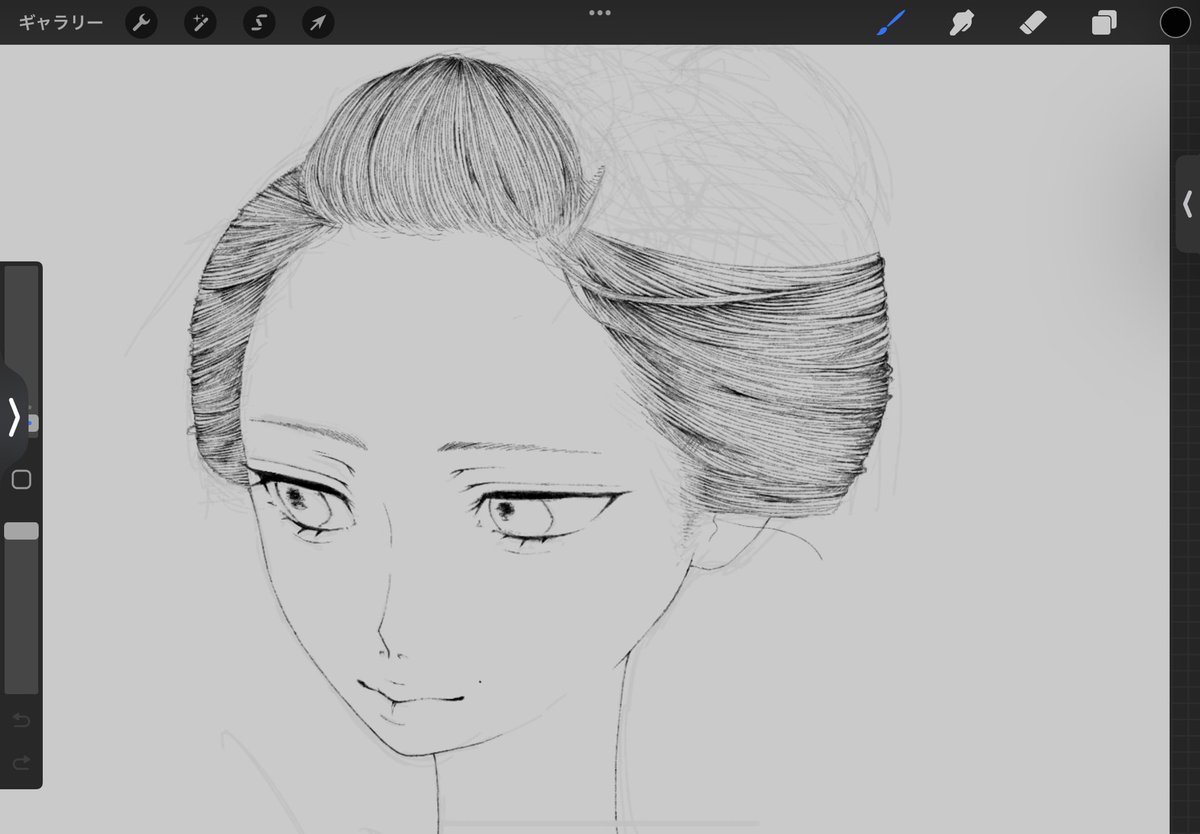
Task: Select the Selection S-shaped tool
Action: [259, 22]
